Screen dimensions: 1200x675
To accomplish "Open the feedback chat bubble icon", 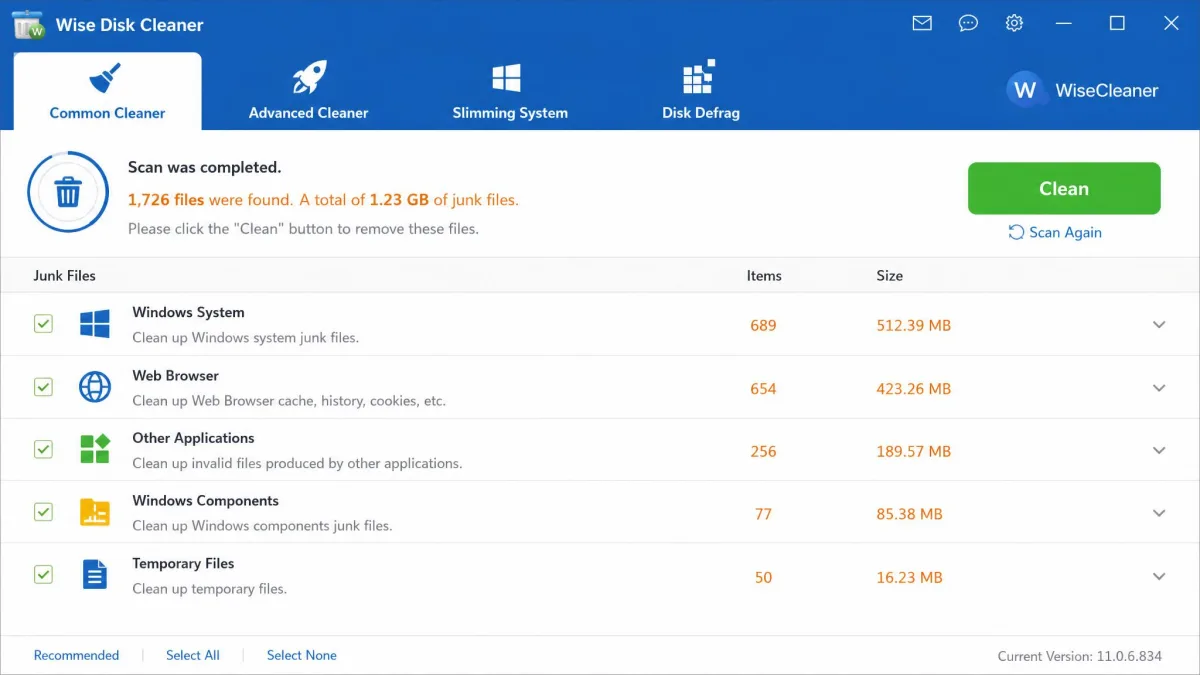I will (968, 23).
